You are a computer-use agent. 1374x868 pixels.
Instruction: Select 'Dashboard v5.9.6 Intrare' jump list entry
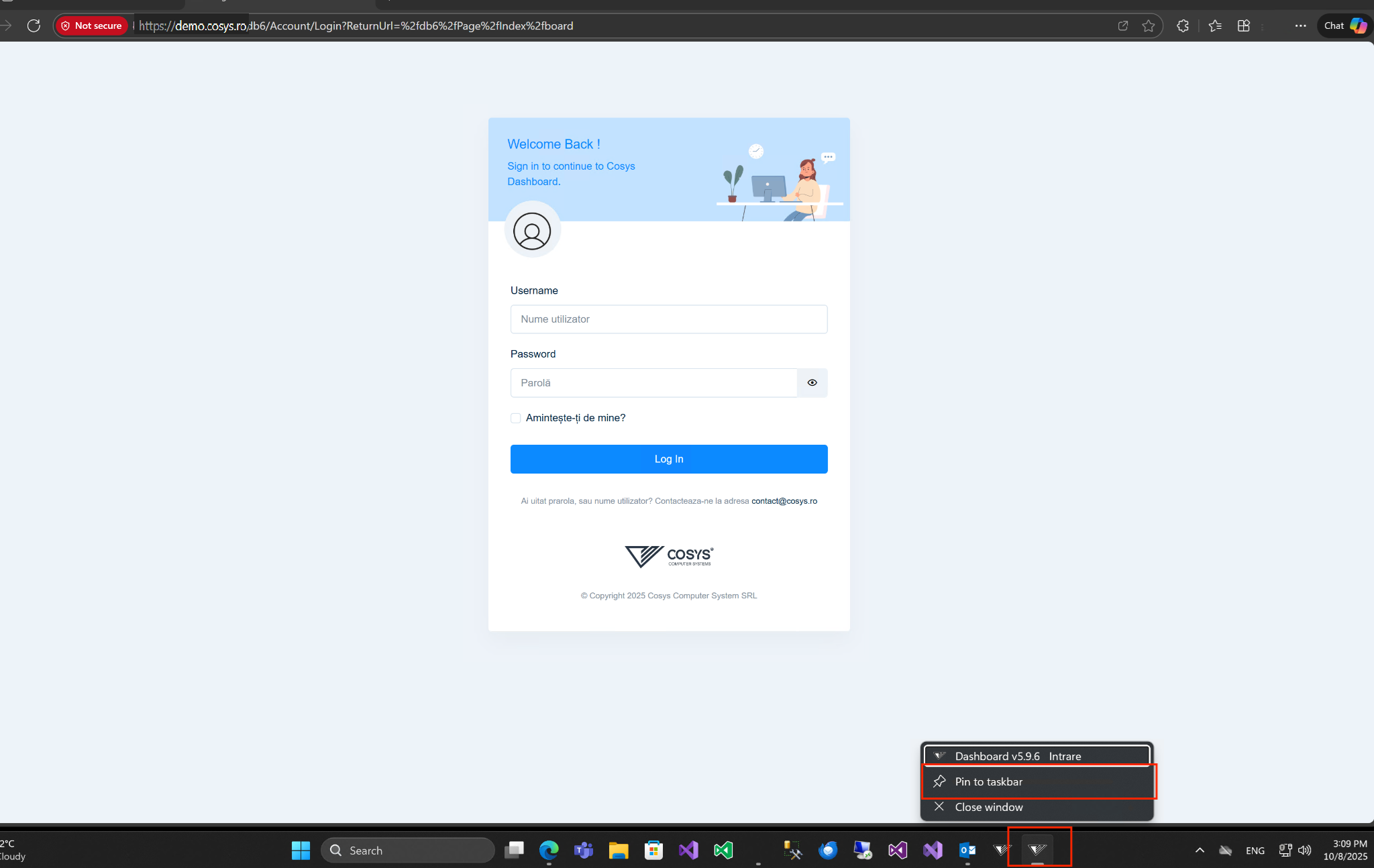(1037, 756)
